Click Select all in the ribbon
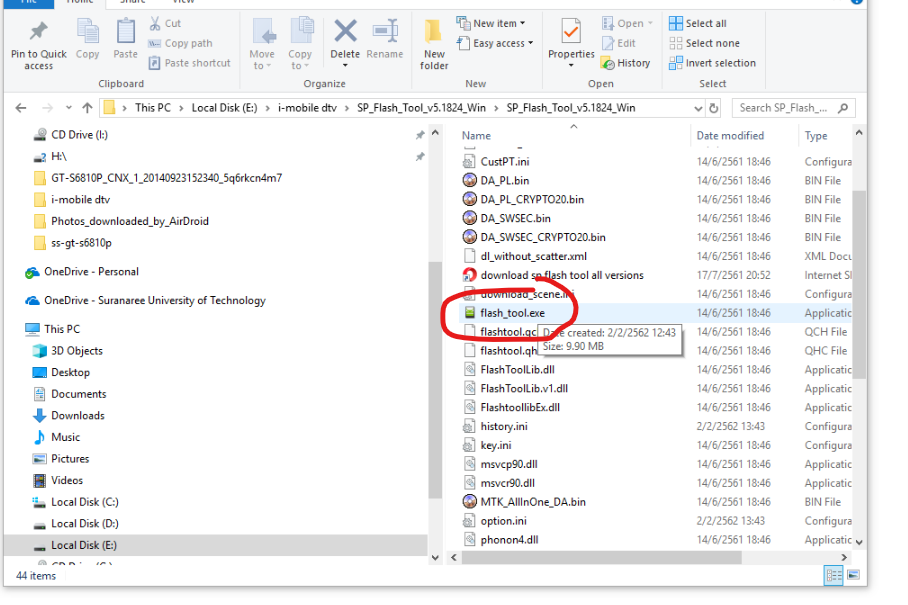908x605 pixels. click(697, 23)
